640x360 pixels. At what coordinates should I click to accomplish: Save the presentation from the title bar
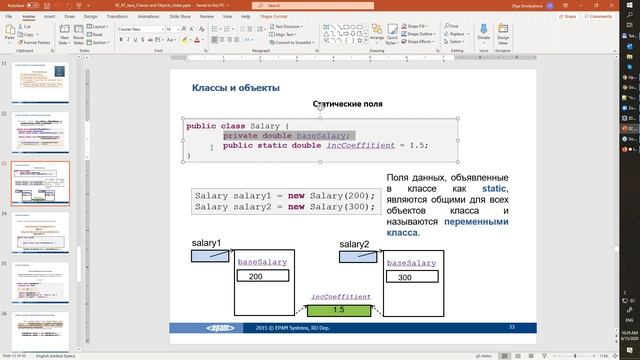pyautogui.click(x=47, y=5)
